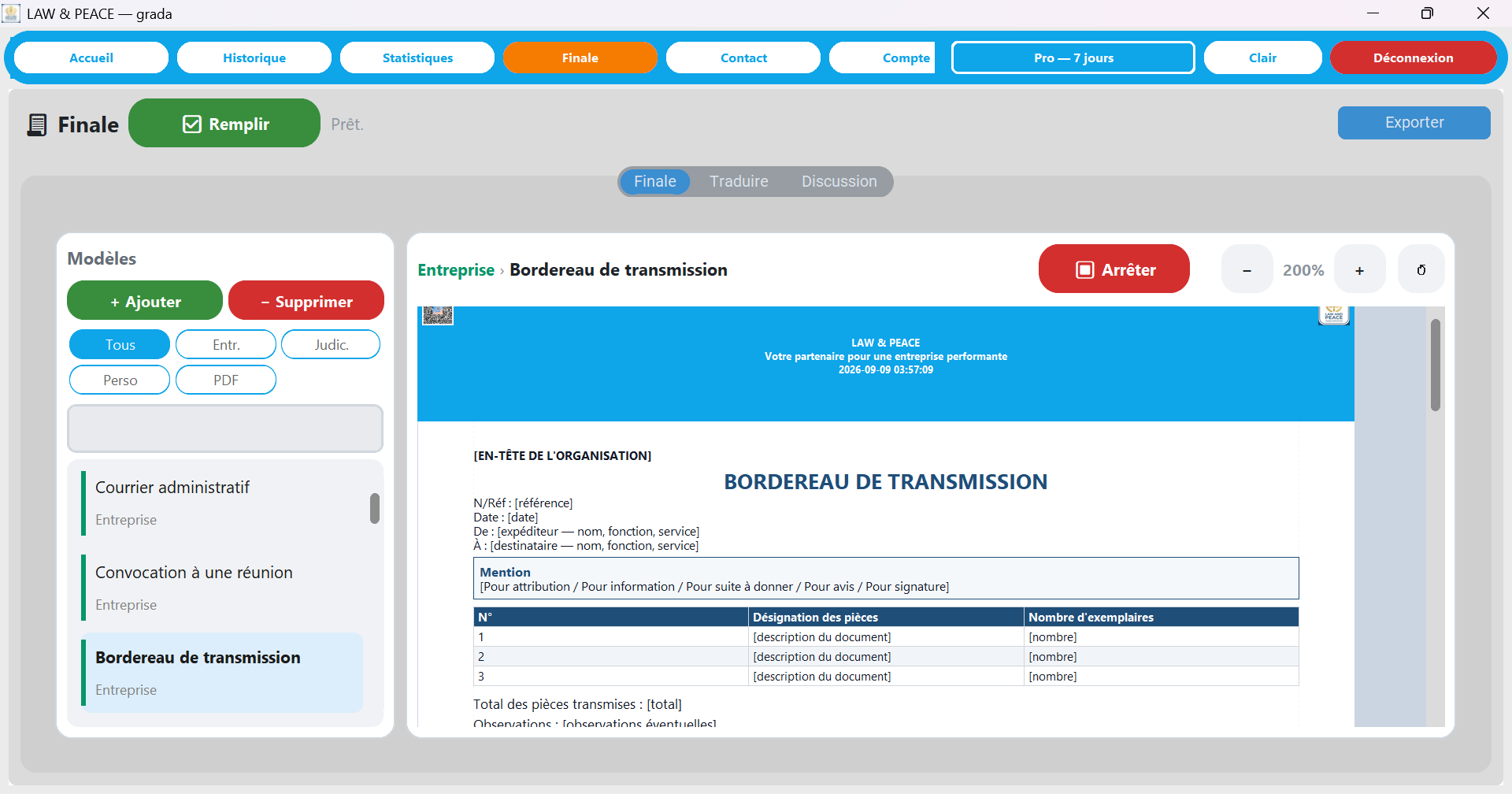The height and width of the screenshot is (794, 1512).
Task: Reset the zoom with the rotate icon
Action: coord(1421,269)
